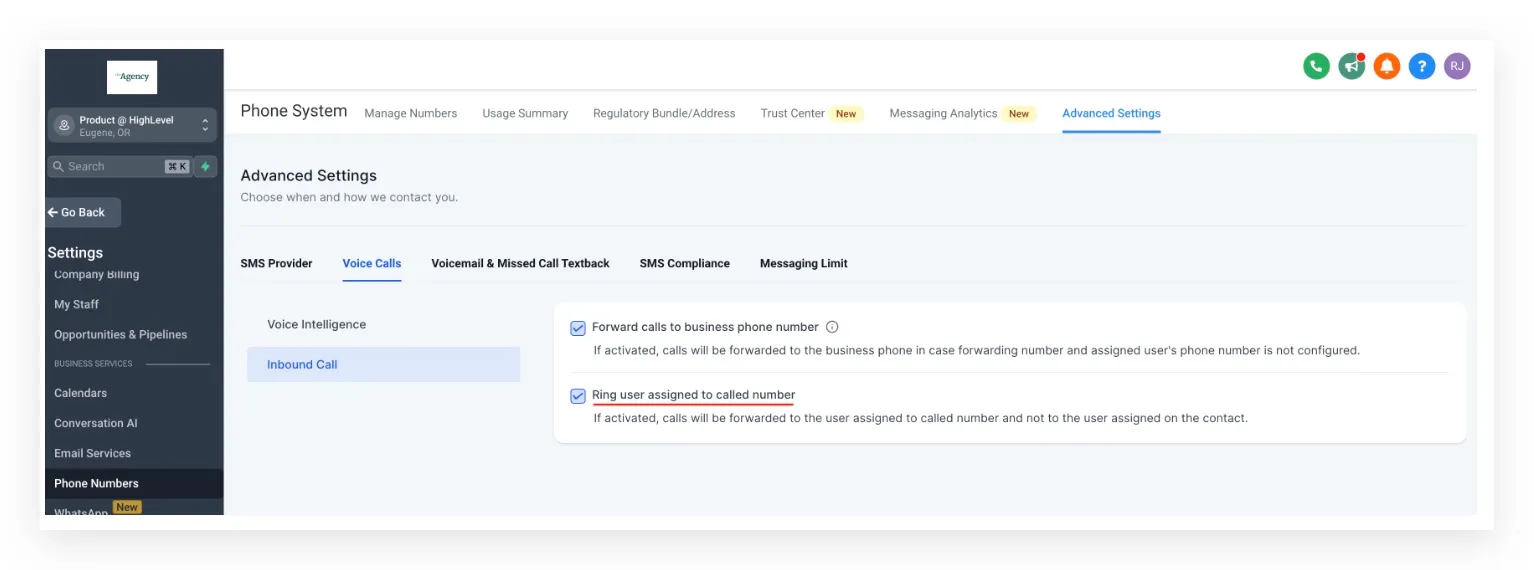Select the SMS Compliance tab
Image resolution: width=1534 pixels, height=570 pixels.
[x=685, y=263]
